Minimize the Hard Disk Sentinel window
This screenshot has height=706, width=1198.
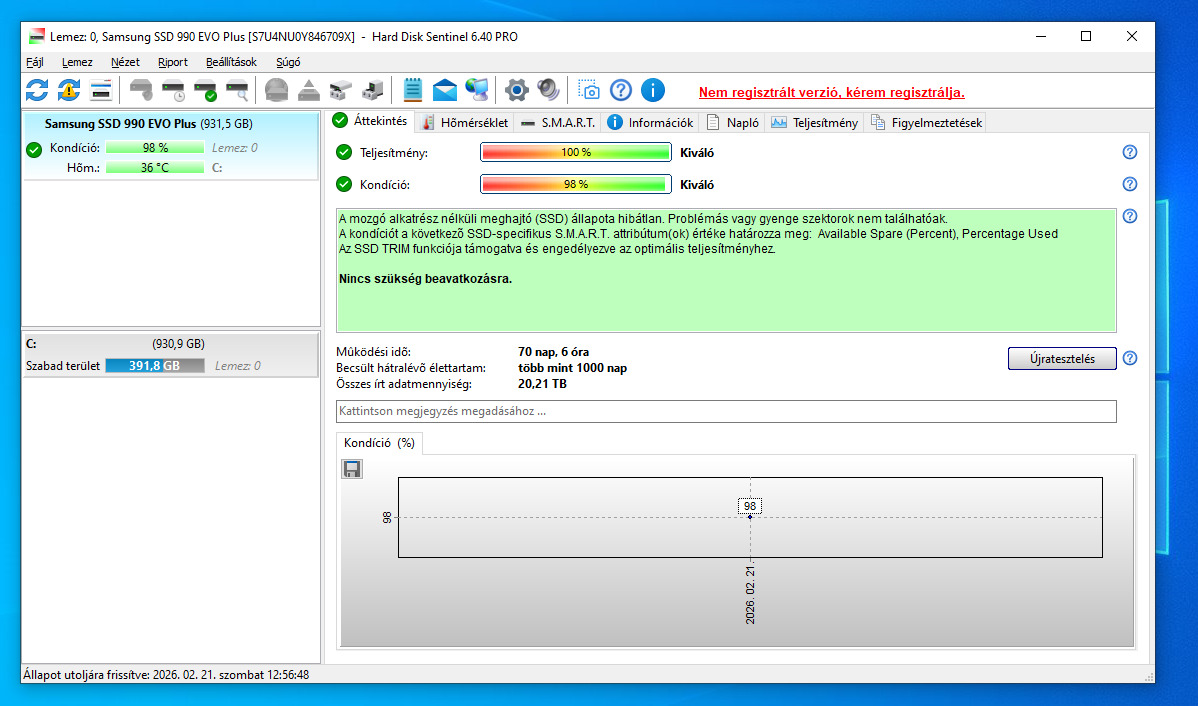[1041, 36]
